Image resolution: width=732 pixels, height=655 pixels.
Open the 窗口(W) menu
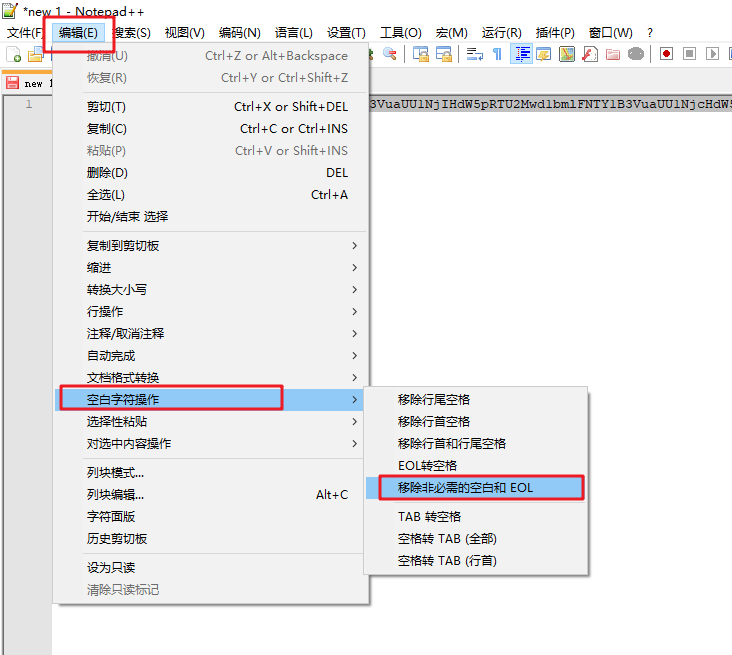[611, 33]
